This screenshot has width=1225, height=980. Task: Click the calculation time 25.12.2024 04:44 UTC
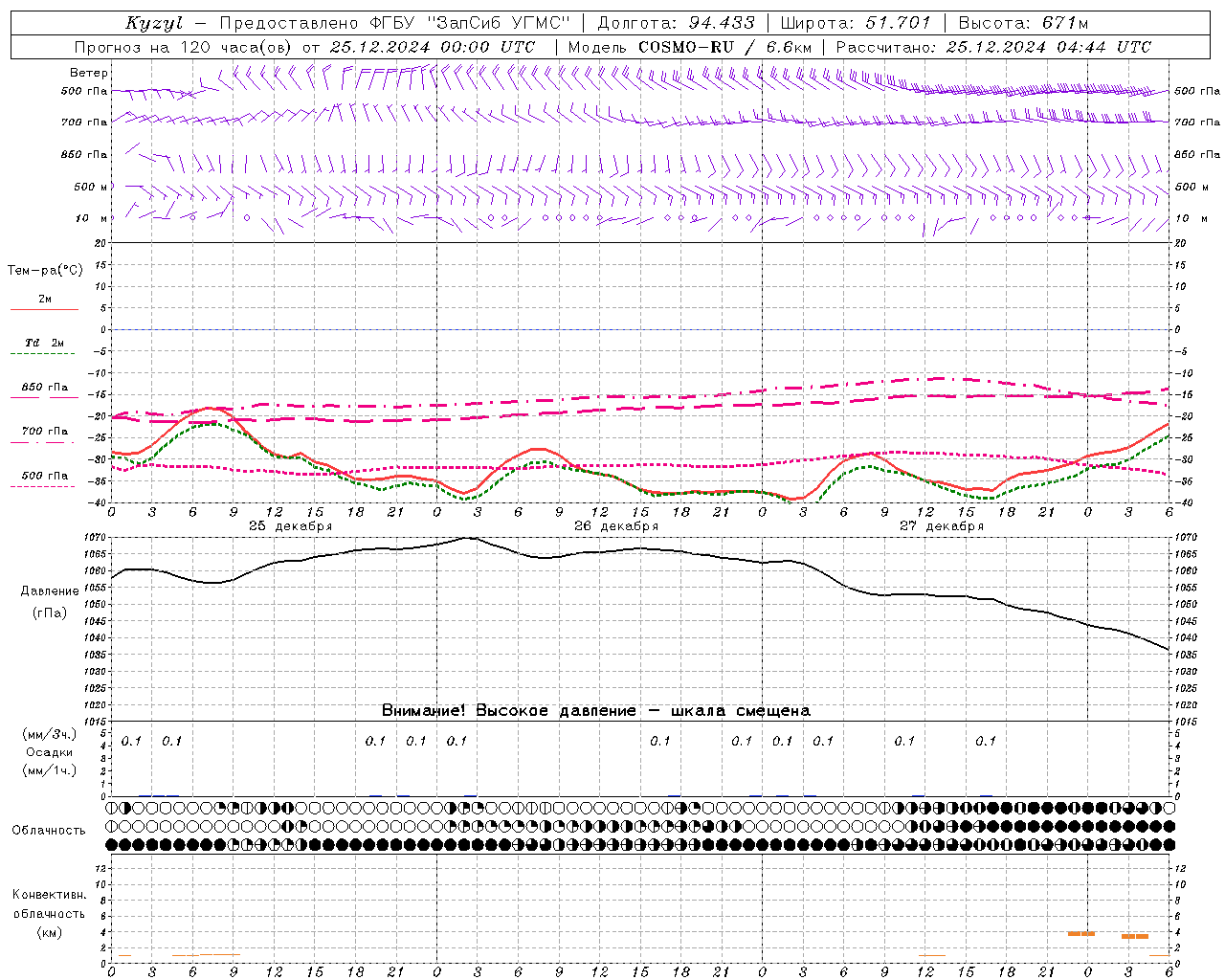1048,47
